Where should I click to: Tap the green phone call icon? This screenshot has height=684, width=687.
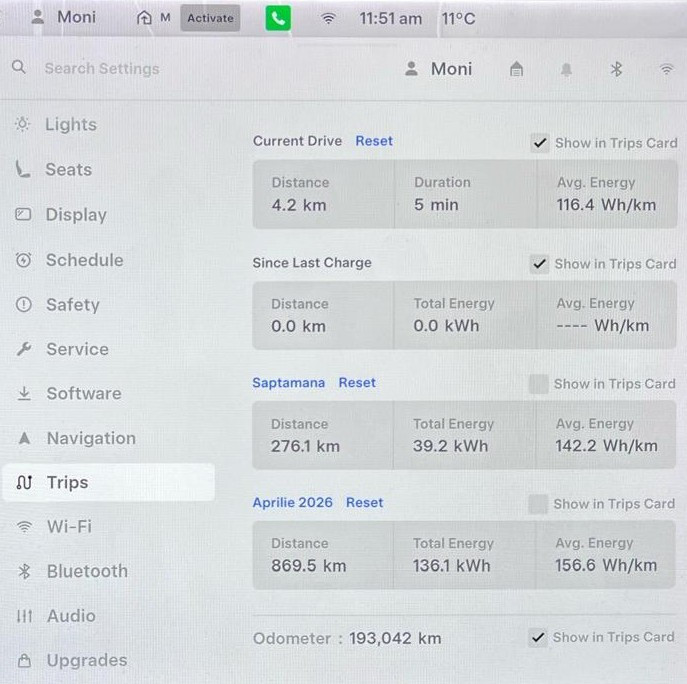click(277, 18)
